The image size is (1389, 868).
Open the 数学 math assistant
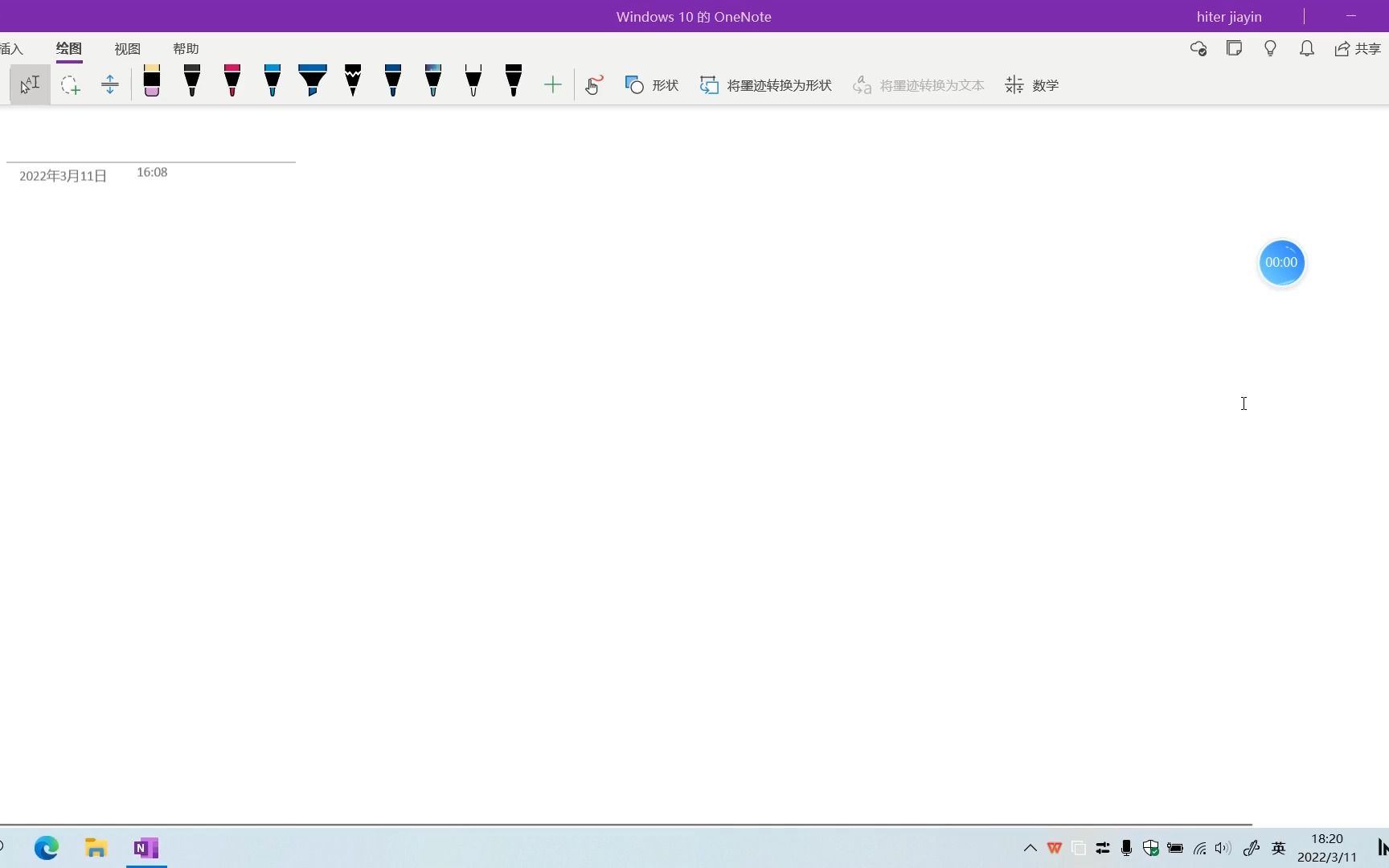point(1032,84)
